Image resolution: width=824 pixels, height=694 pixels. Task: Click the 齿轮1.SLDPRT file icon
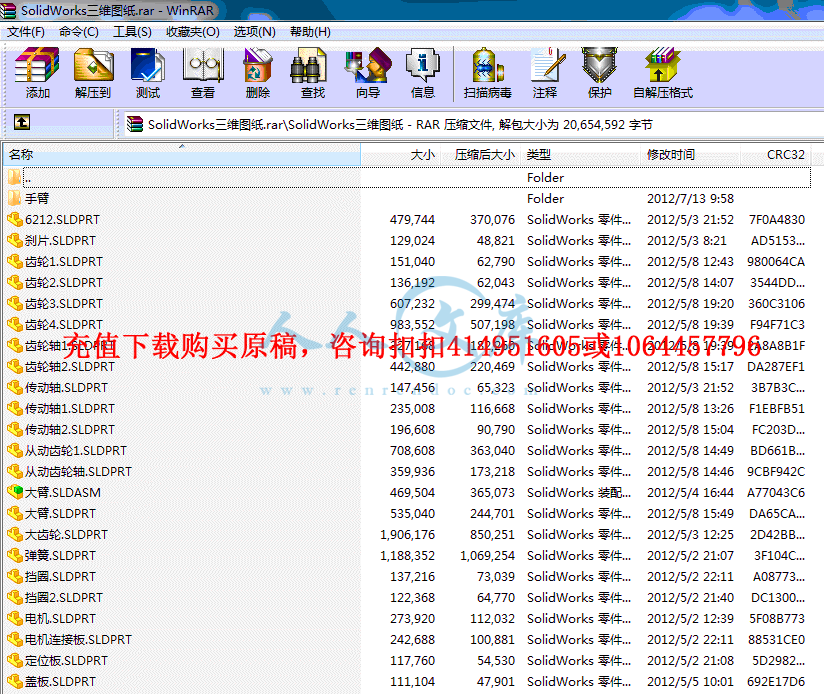coord(15,261)
